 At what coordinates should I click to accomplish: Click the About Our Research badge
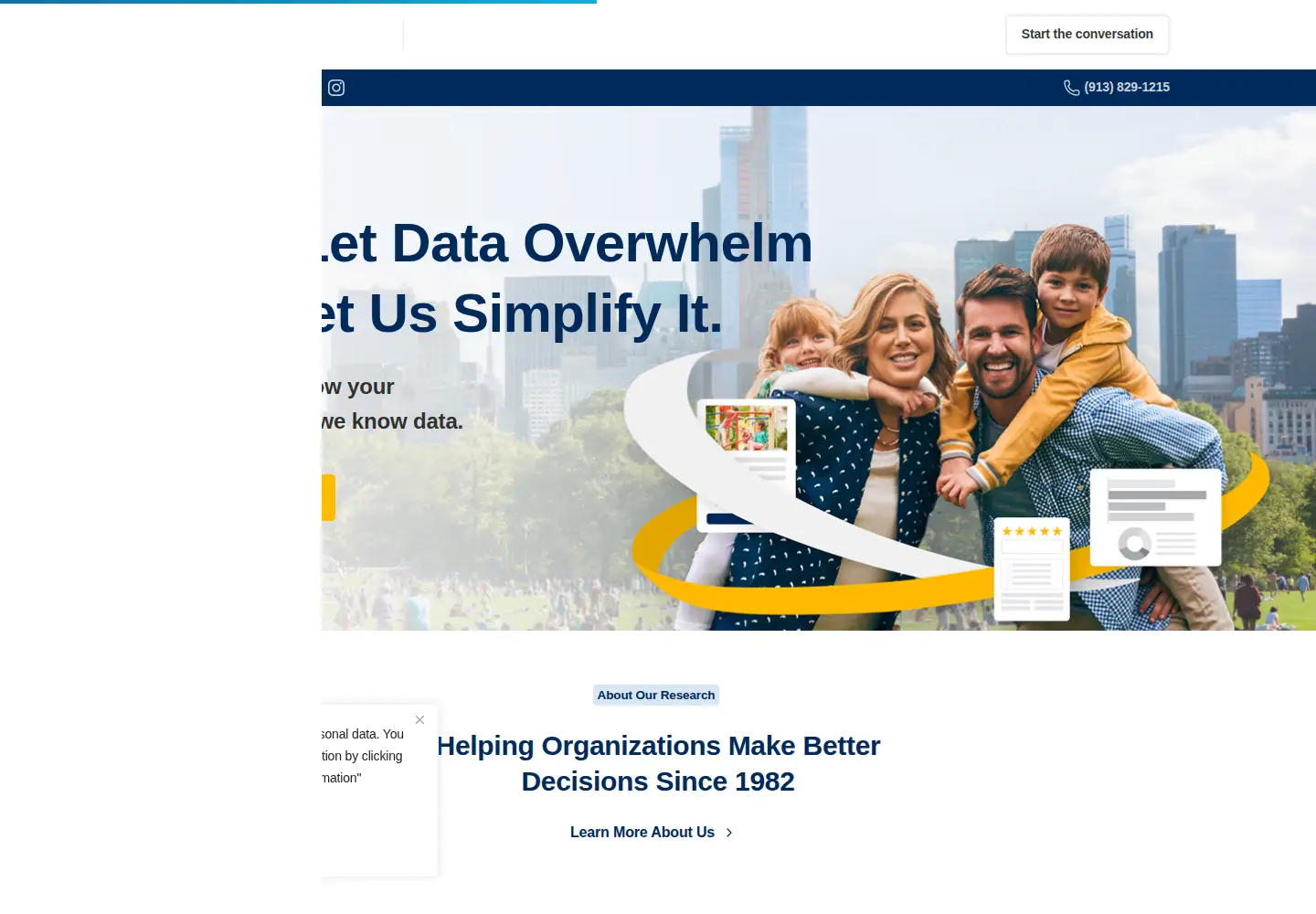click(x=656, y=696)
